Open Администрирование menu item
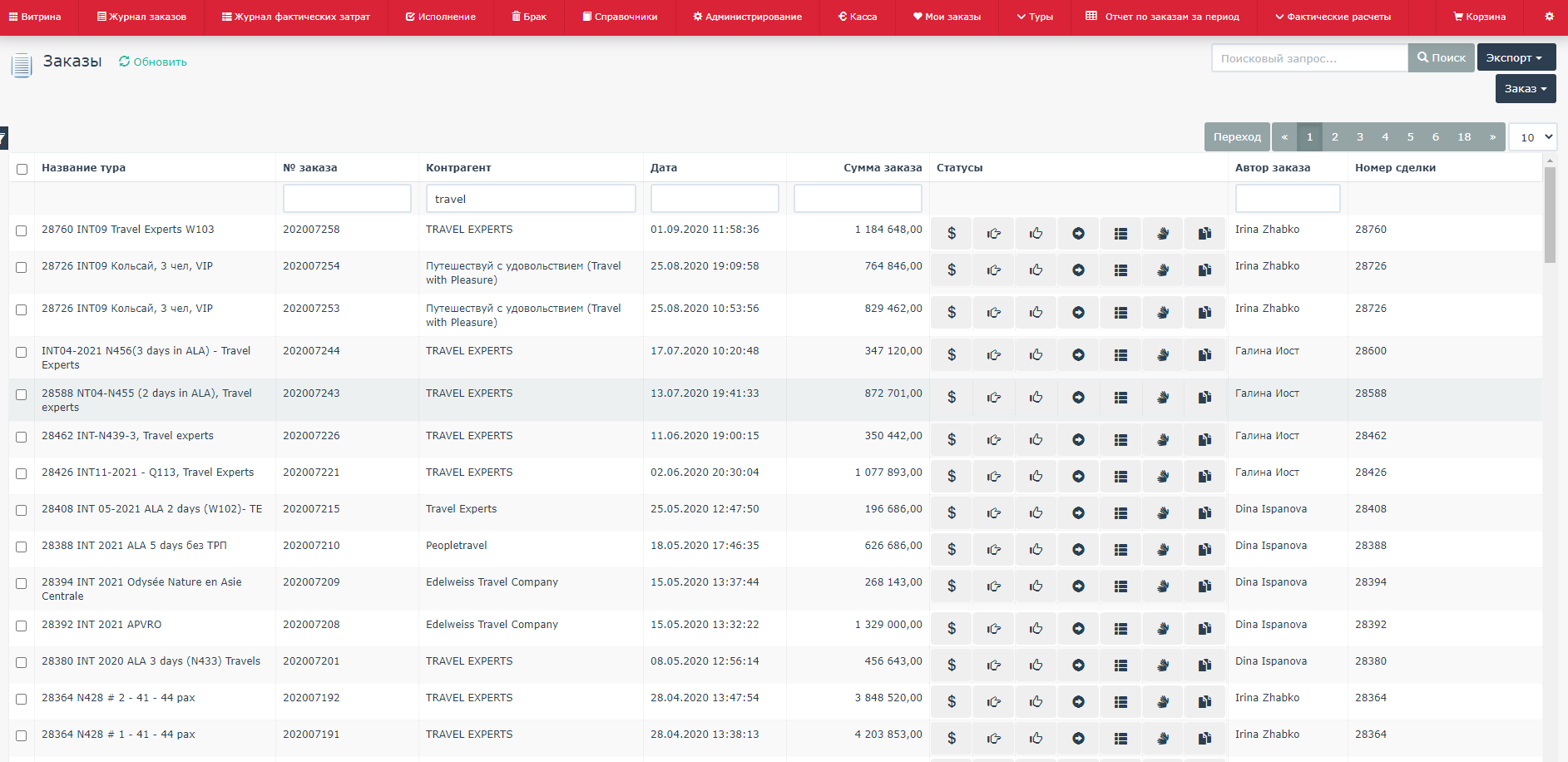 (747, 17)
